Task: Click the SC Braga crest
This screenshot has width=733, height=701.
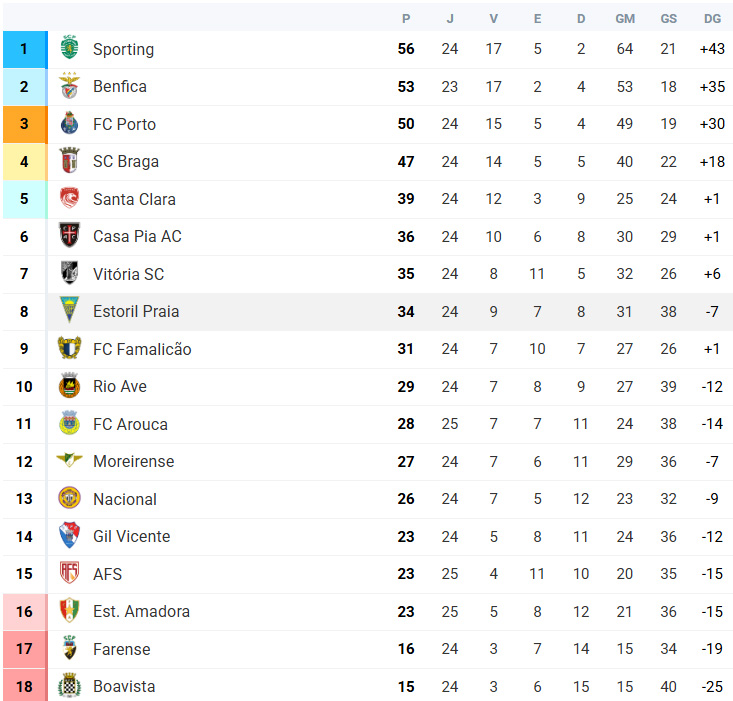Action: coord(69,161)
